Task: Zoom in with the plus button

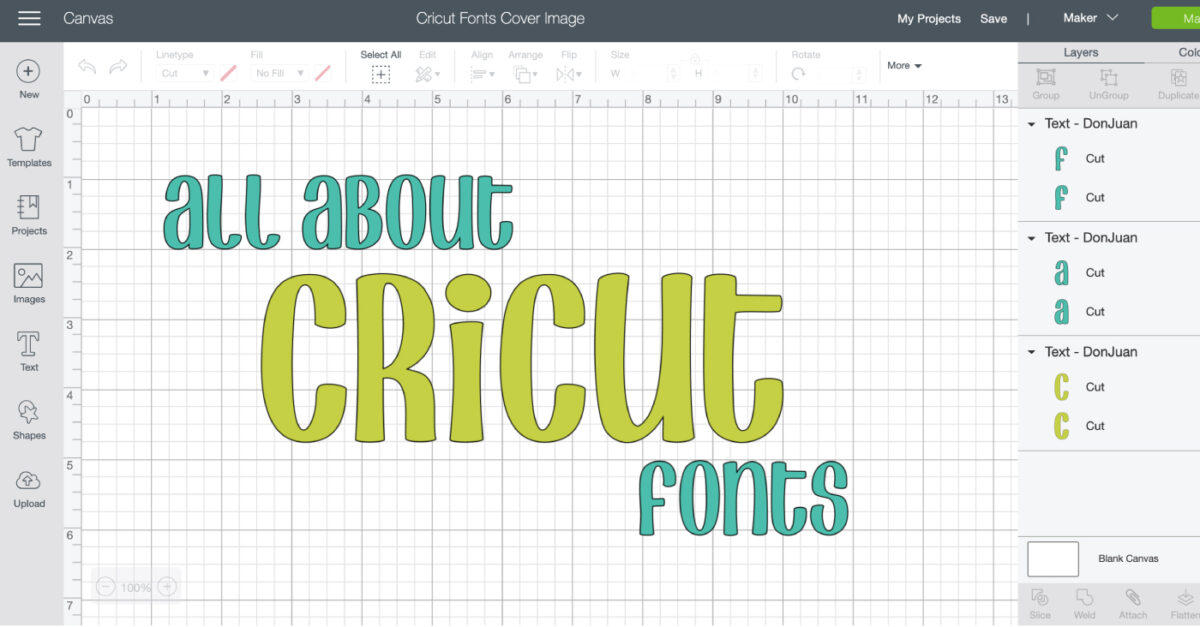Action: [167, 587]
